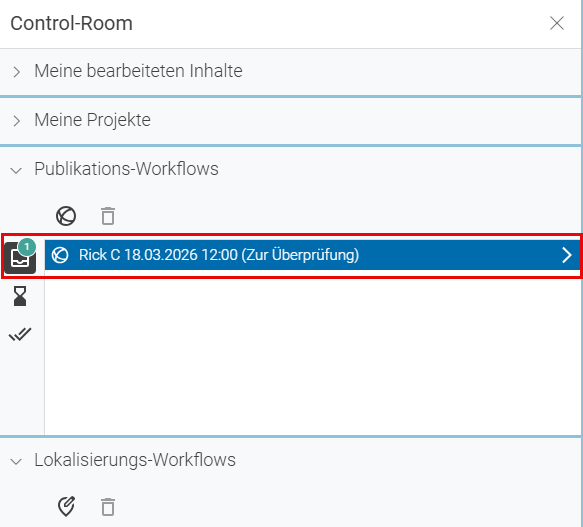
Task: Expand the Meine Projekte section
Action: pos(16,121)
